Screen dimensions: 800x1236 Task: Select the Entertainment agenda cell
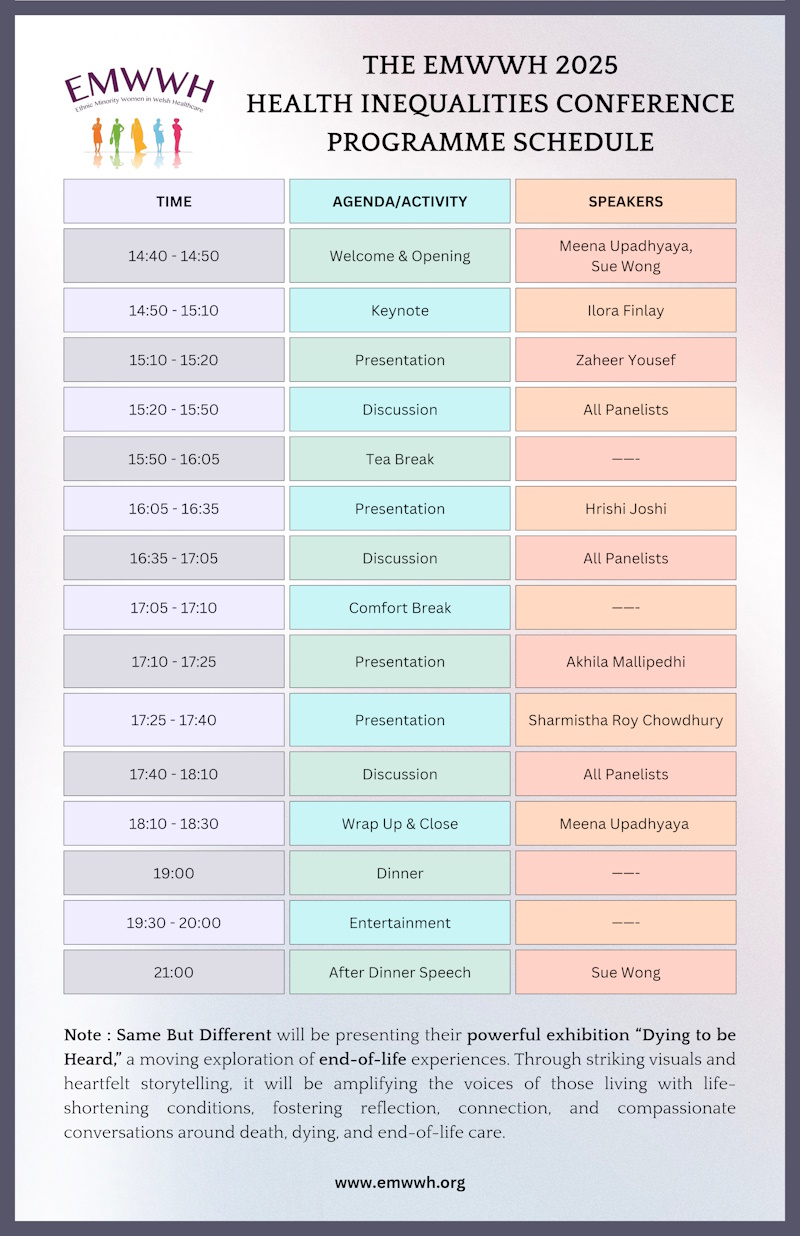click(400, 922)
